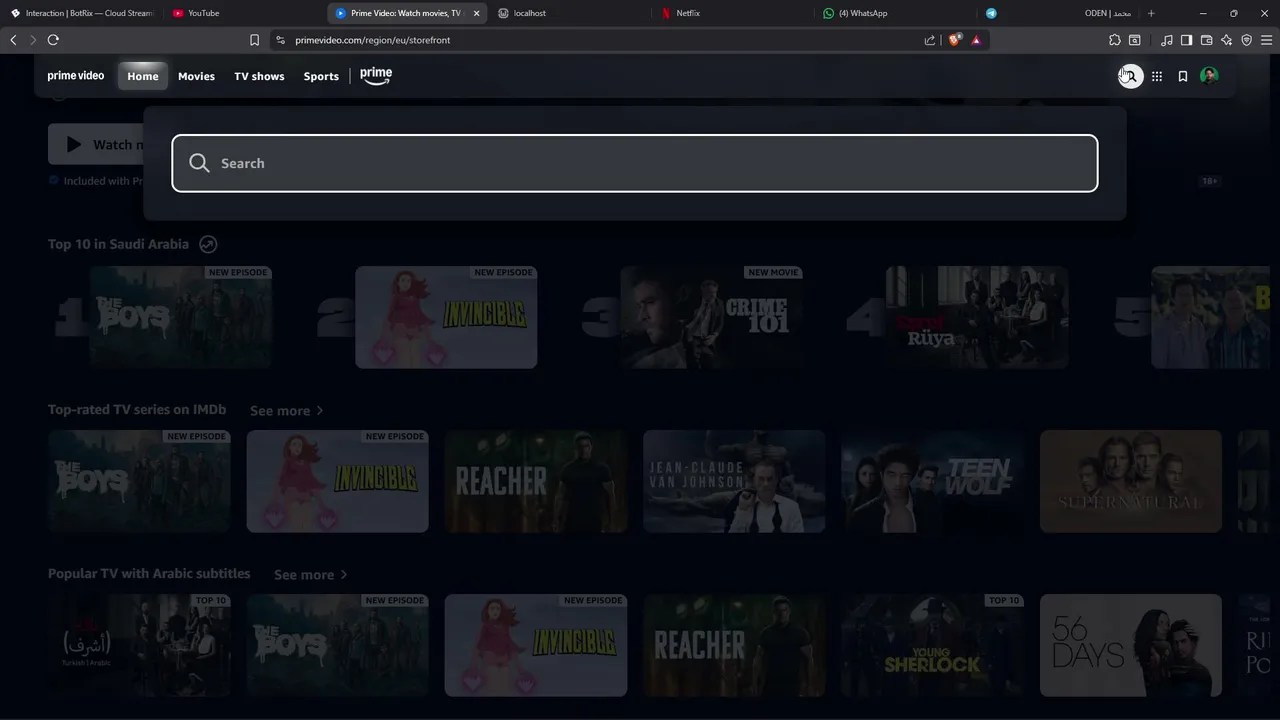
Task: Open the 56 Days thumbnail
Action: 1131,645
